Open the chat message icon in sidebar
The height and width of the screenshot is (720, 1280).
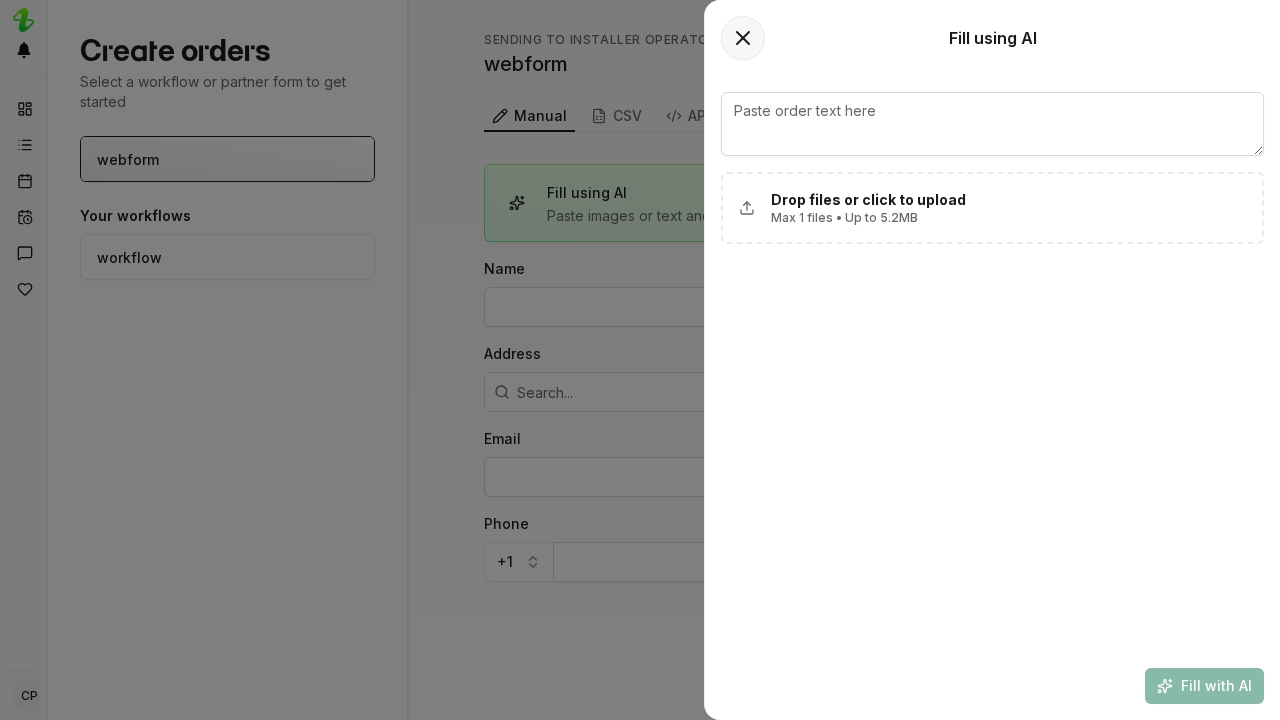25,253
